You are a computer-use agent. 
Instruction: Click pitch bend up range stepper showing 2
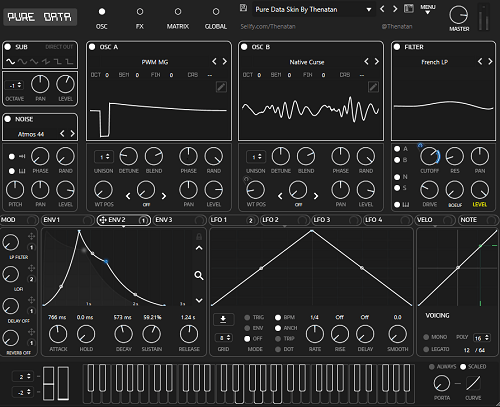click(23, 377)
